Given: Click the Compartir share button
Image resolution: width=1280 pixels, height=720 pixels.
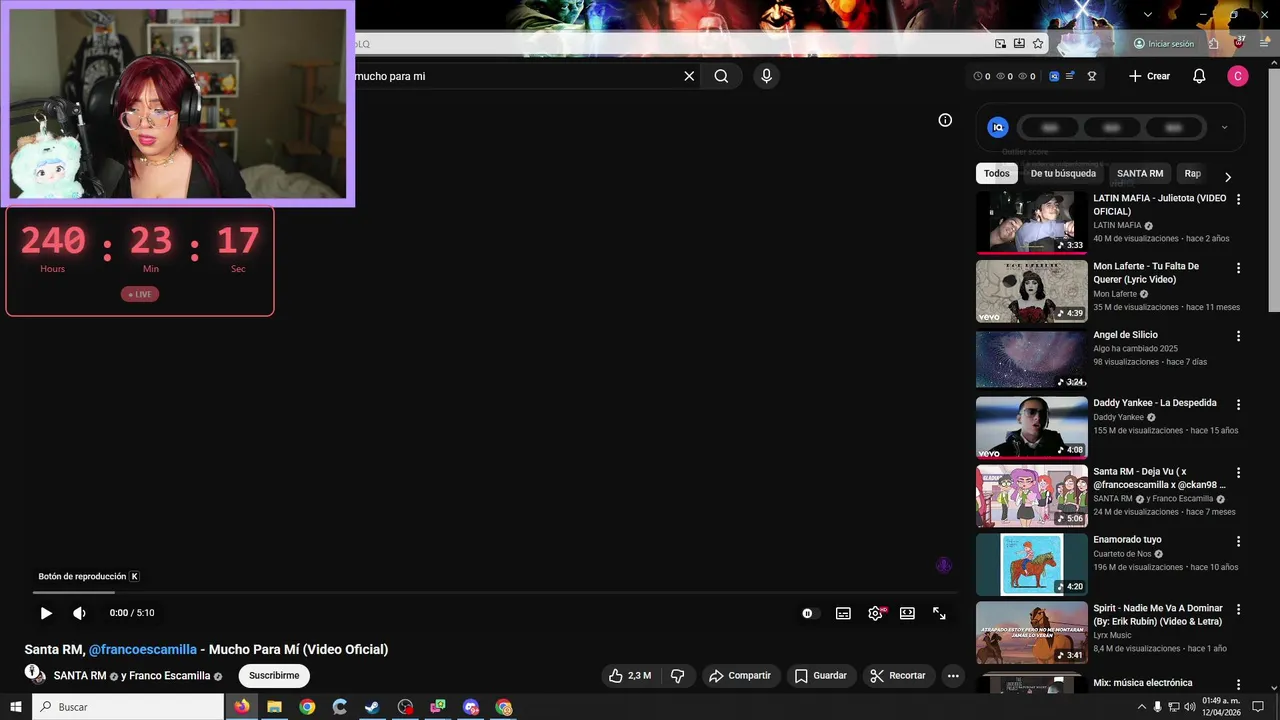Looking at the screenshot, I should [740, 676].
